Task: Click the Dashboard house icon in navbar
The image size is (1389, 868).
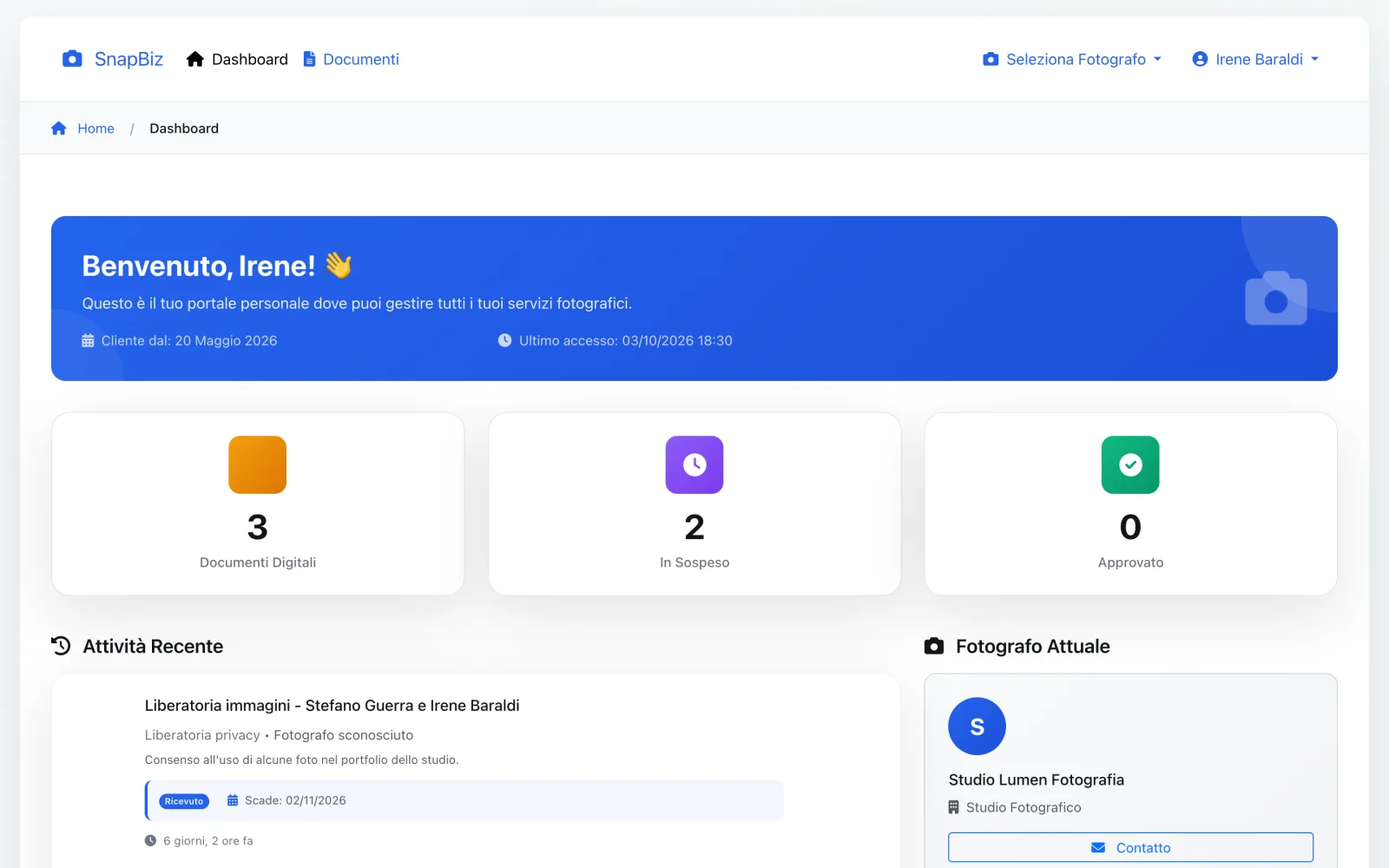Action: point(195,59)
